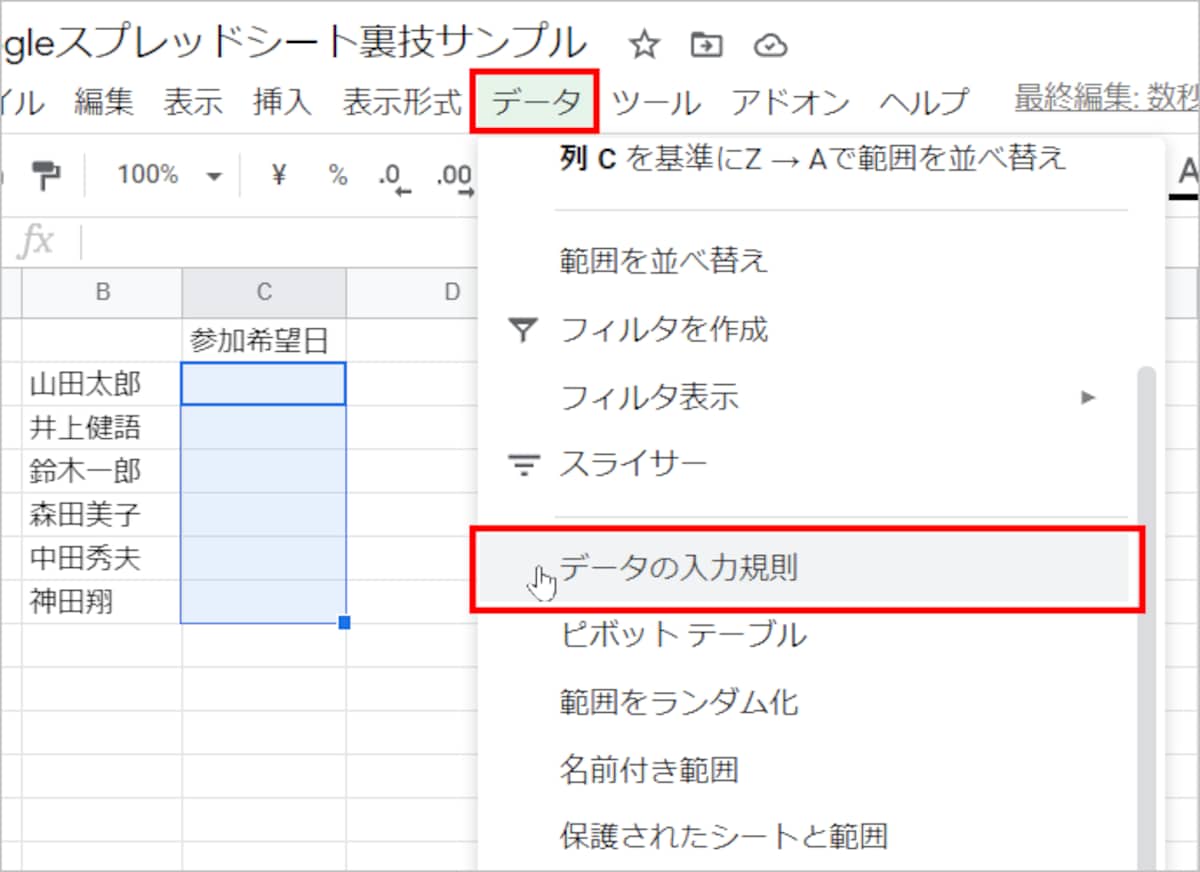The width and height of the screenshot is (1200, 872).
Task: Star the spreadsheet document
Action: pyautogui.click(x=645, y=45)
